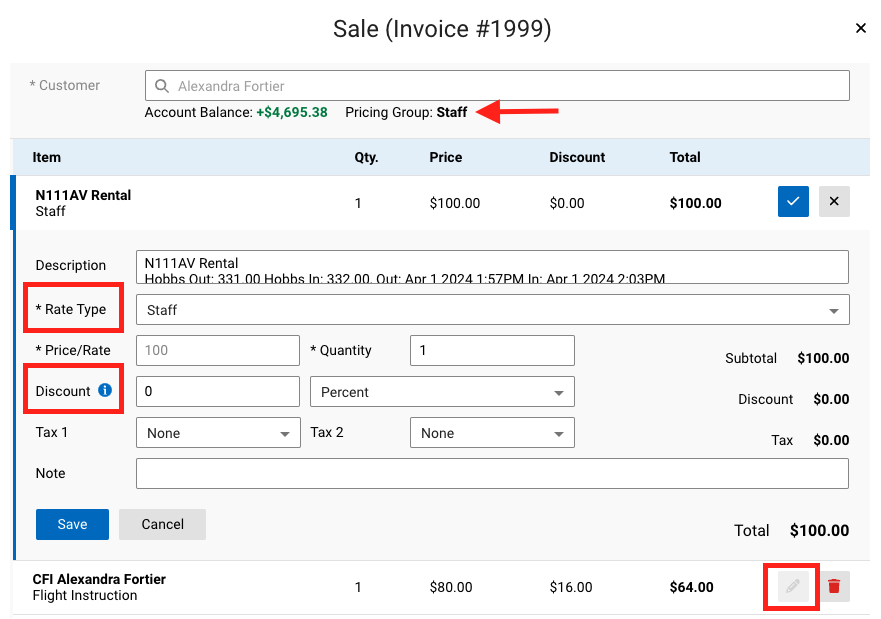
Task: Confirm N111AV Rental line with checkmark
Action: (x=793, y=202)
